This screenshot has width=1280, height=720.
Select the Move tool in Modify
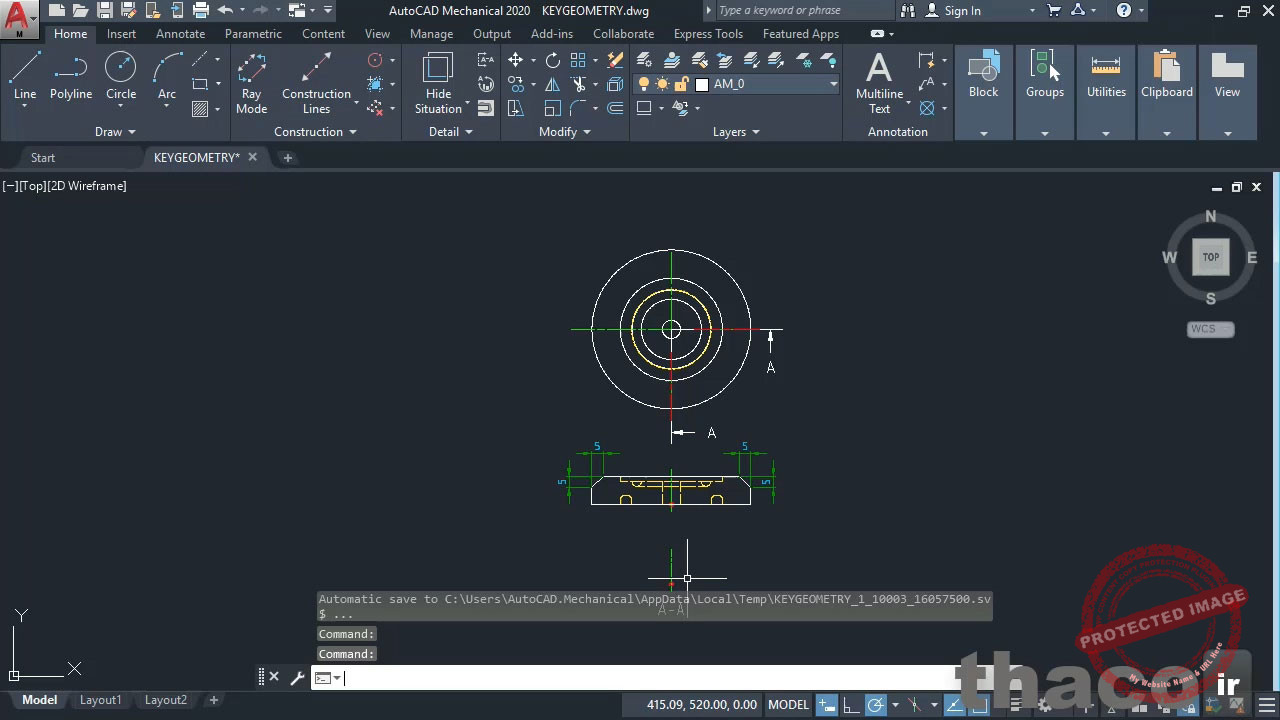515,60
